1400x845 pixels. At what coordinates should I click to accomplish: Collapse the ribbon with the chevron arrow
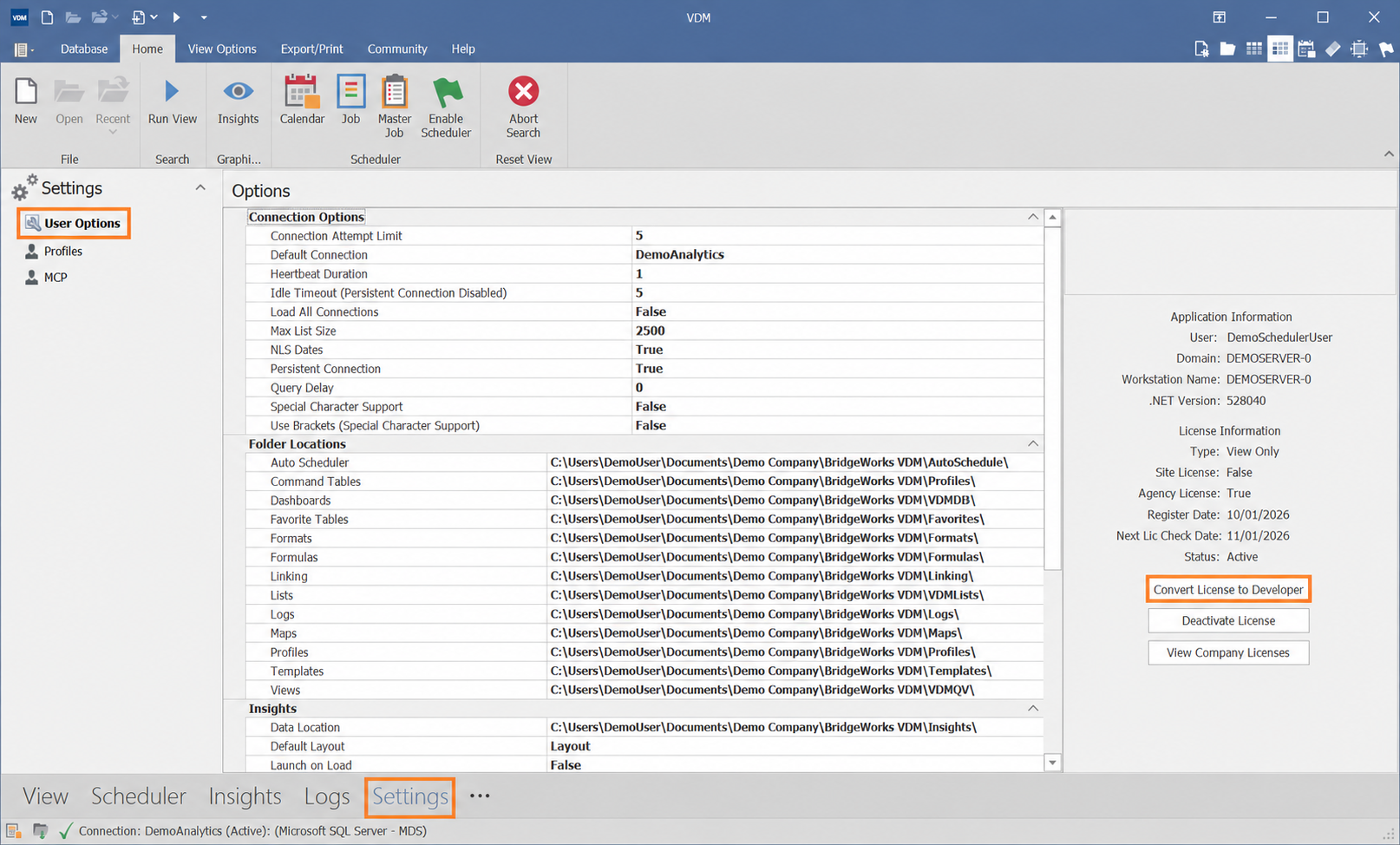[1389, 154]
